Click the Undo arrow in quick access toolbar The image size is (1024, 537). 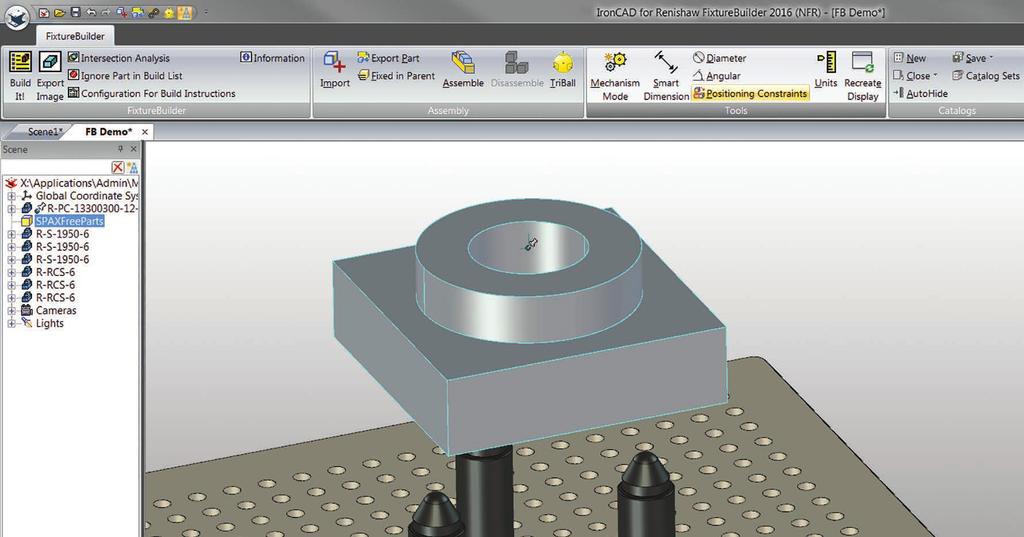click(x=91, y=12)
